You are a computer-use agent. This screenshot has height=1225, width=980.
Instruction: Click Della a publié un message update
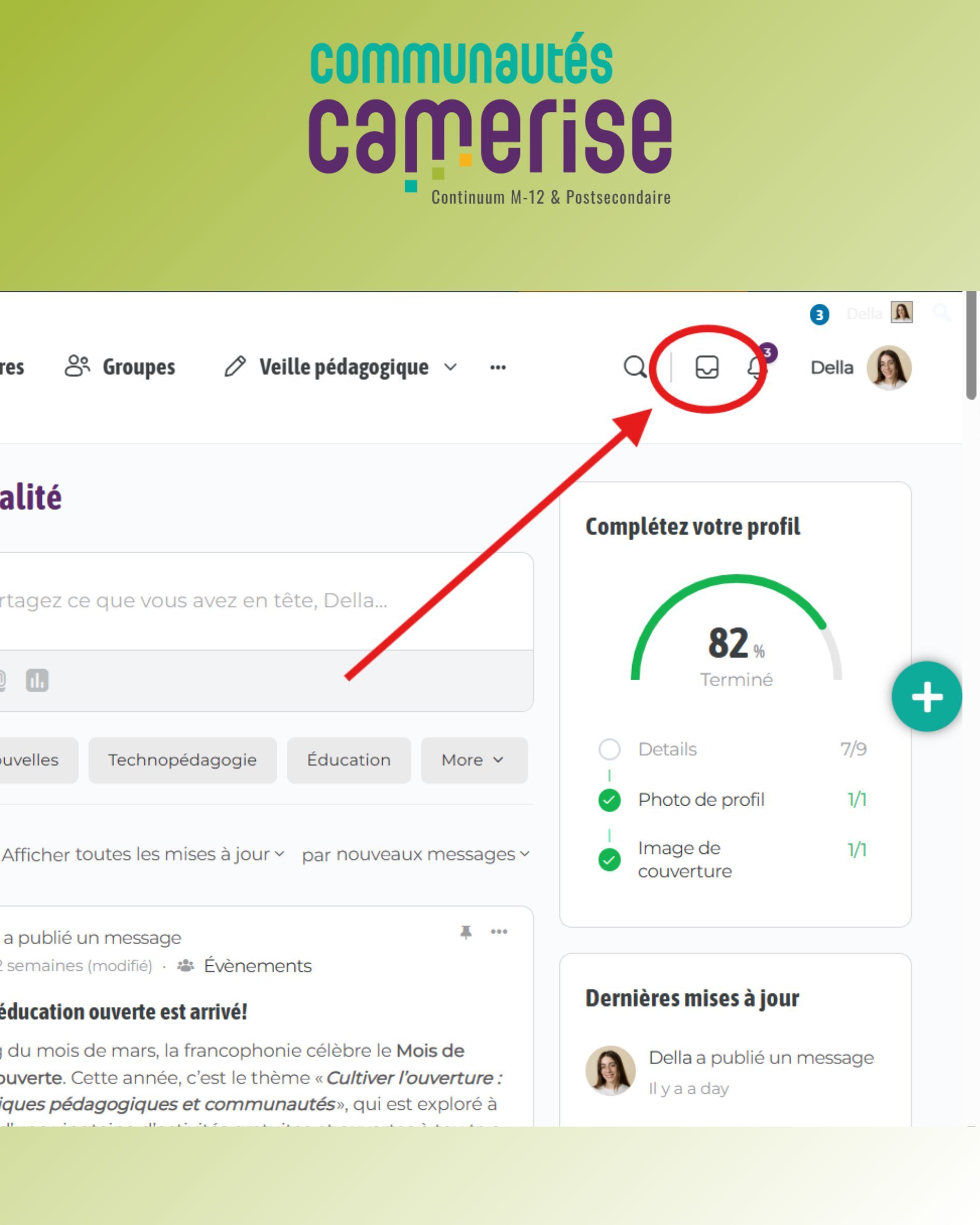[761, 1058]
